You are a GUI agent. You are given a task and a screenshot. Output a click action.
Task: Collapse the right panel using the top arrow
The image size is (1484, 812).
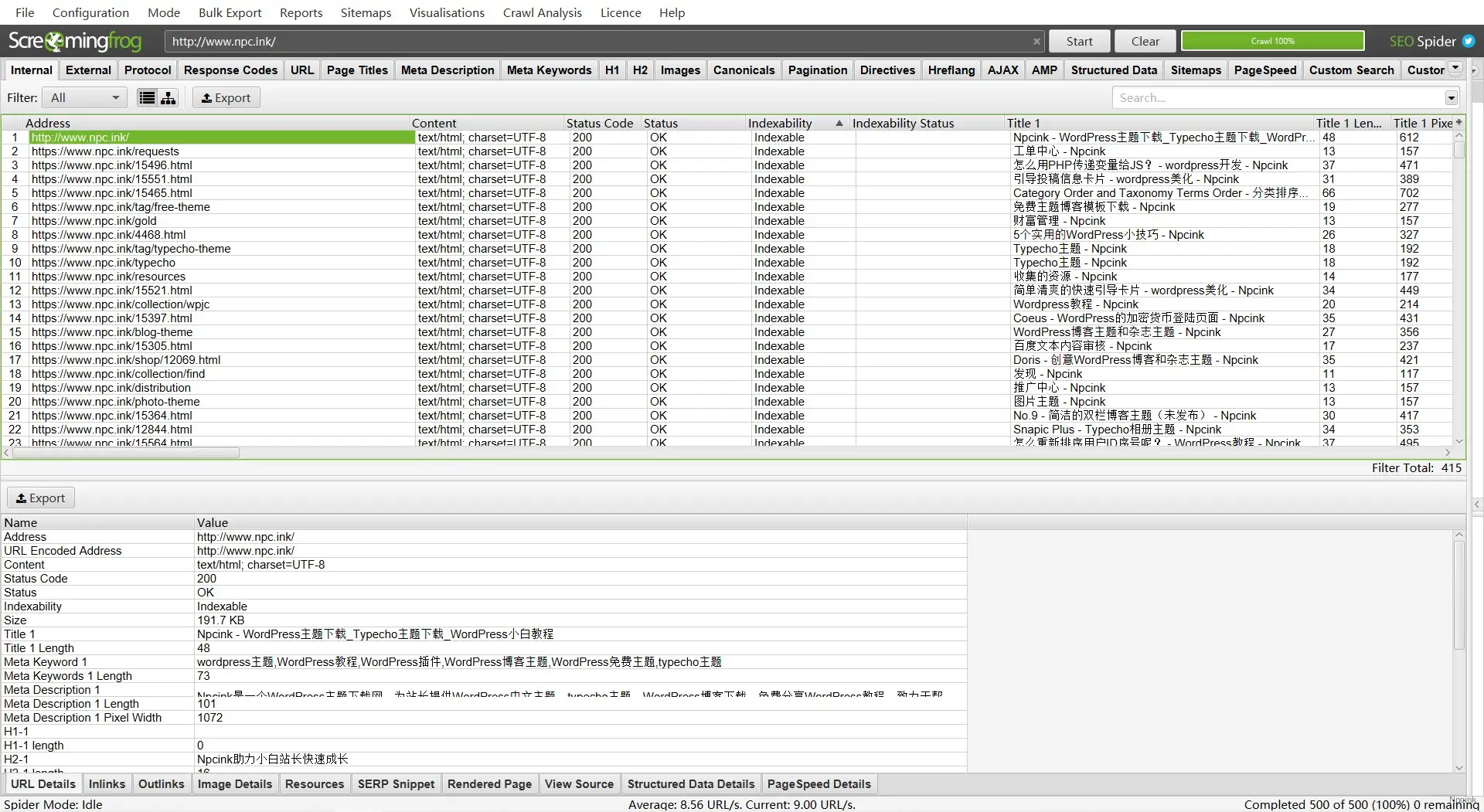tap(1475, 70)
